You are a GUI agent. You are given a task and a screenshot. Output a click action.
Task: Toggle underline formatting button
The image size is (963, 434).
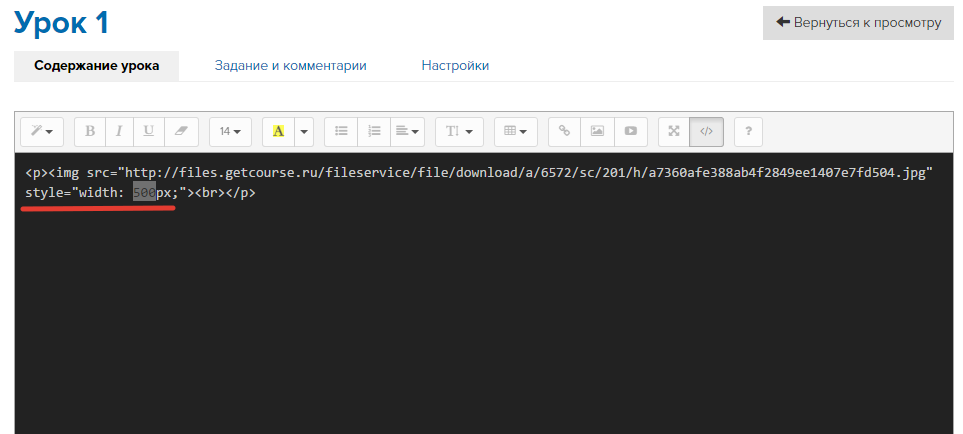point(149,131)
